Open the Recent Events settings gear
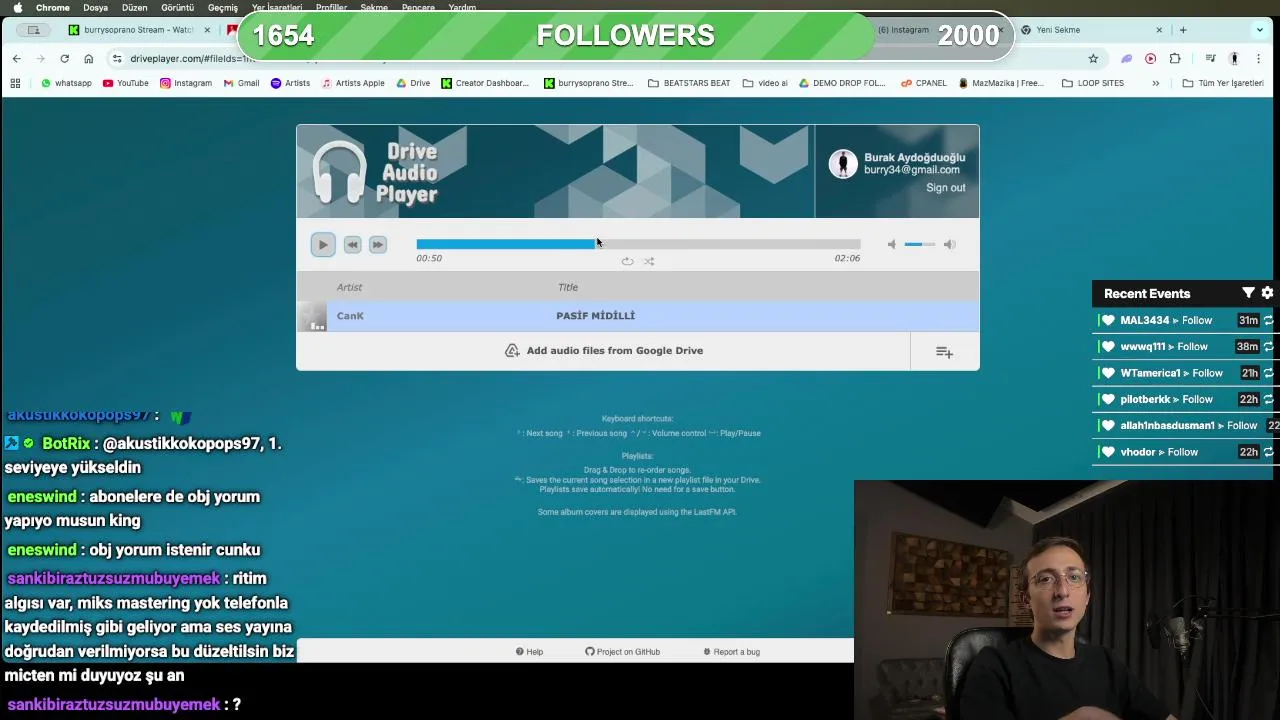The height and width of the screenshot is (720, 1280). 1267,293
